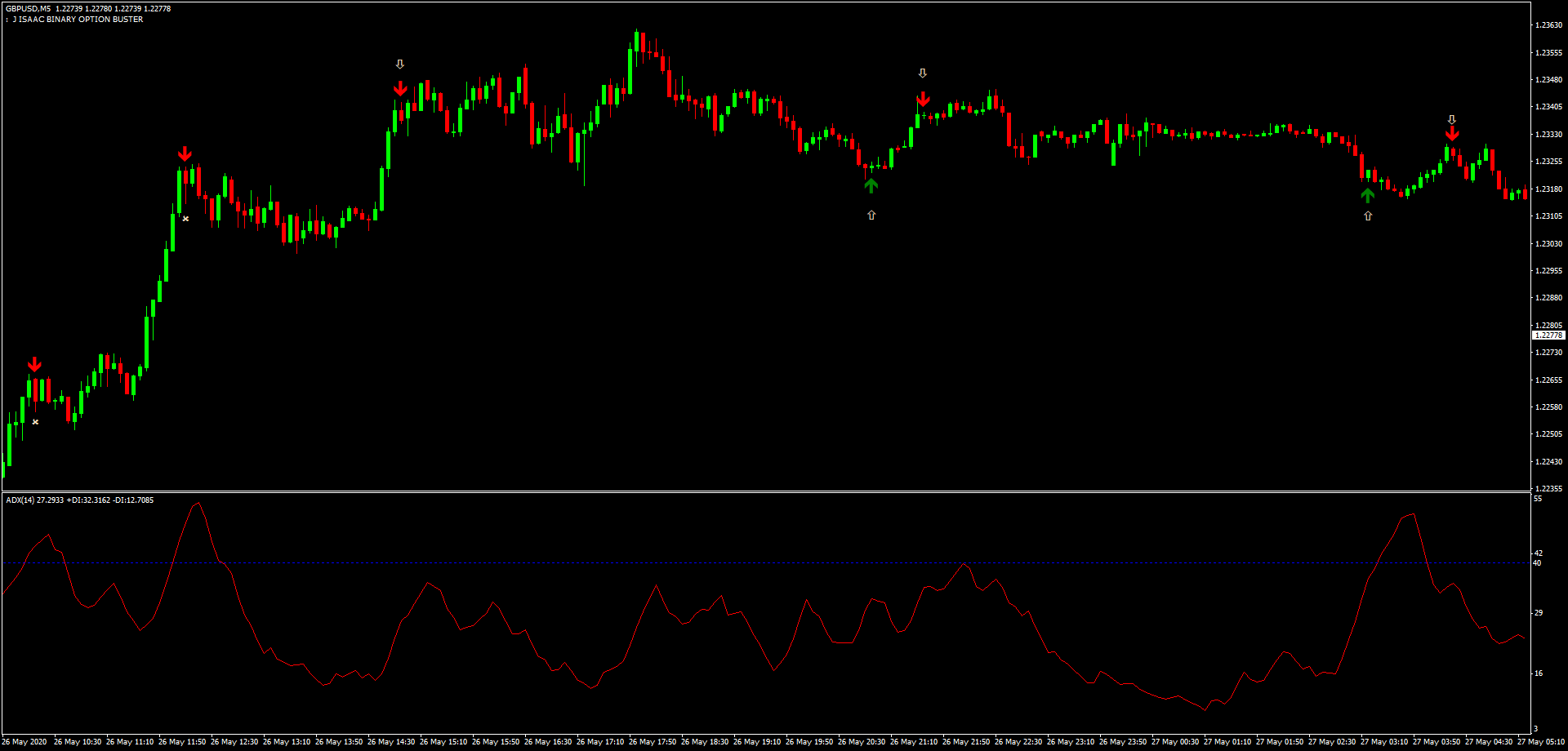Click the hollow up arrow below the 20:30 buy signal
The height and width of the screenshot is (751, 1568).
click(871, 215)
